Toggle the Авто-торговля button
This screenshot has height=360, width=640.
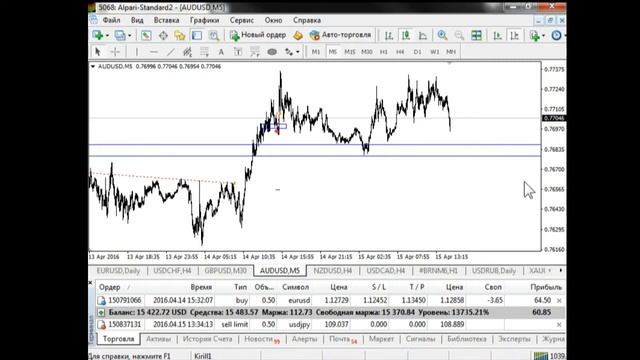tap(340, 35)
